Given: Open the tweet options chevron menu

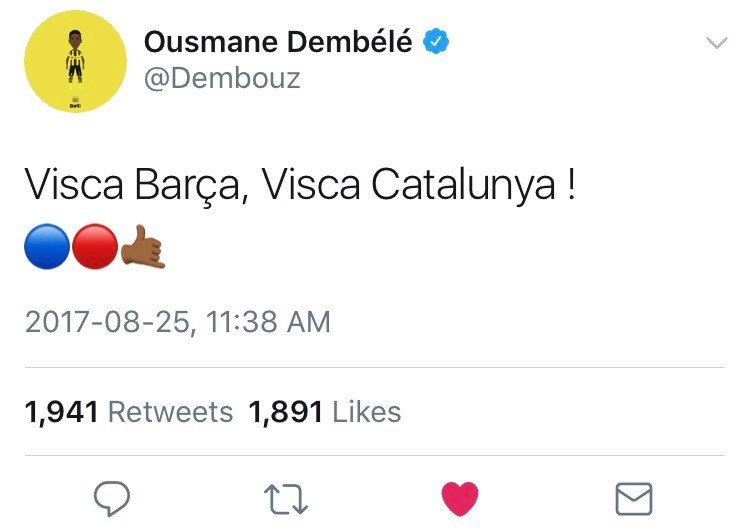Looking at the screenshot, I should pyautogui.click(x=717, y=43).
